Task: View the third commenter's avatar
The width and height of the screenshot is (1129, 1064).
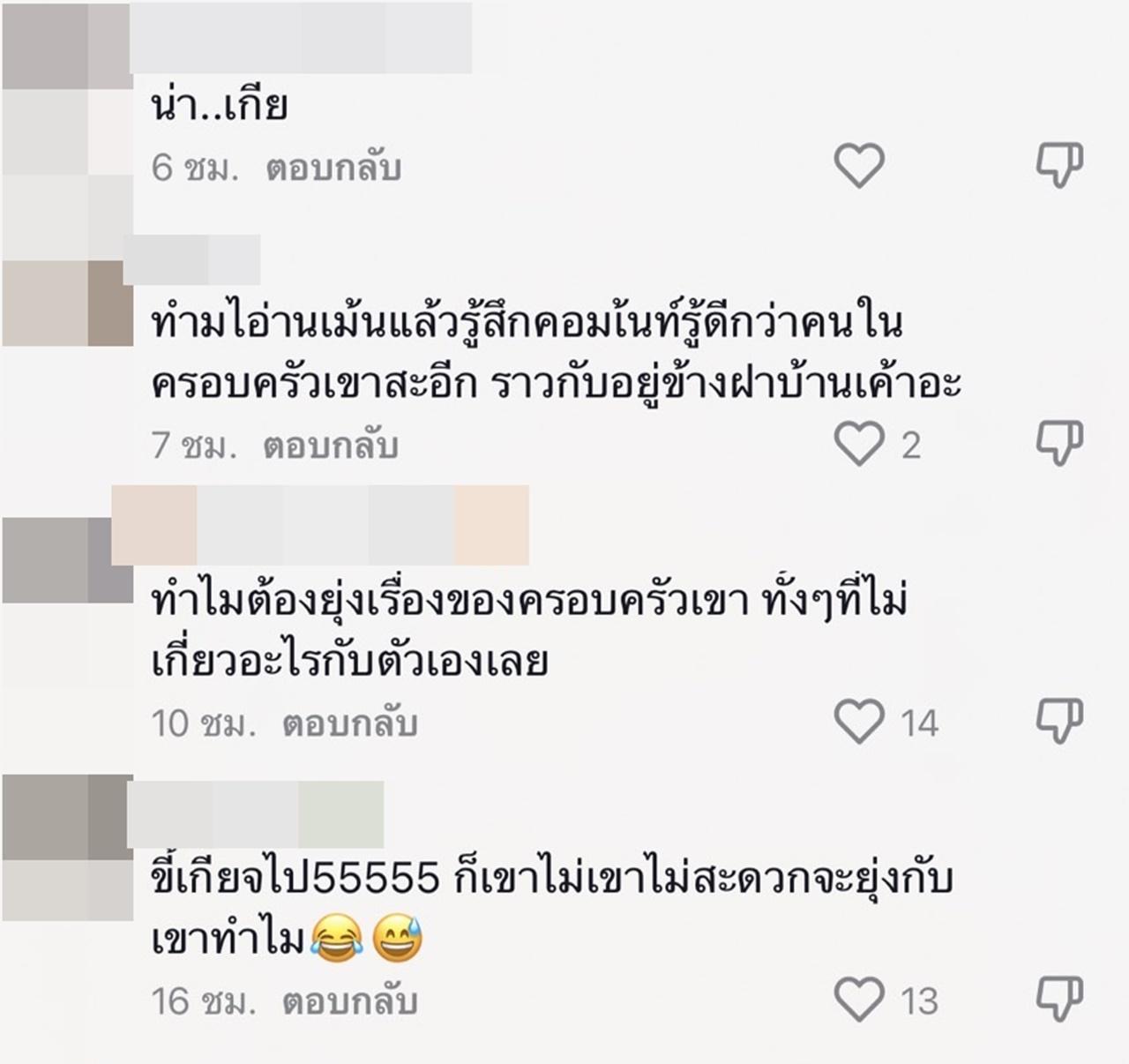Action: click(x=67, y=560)
